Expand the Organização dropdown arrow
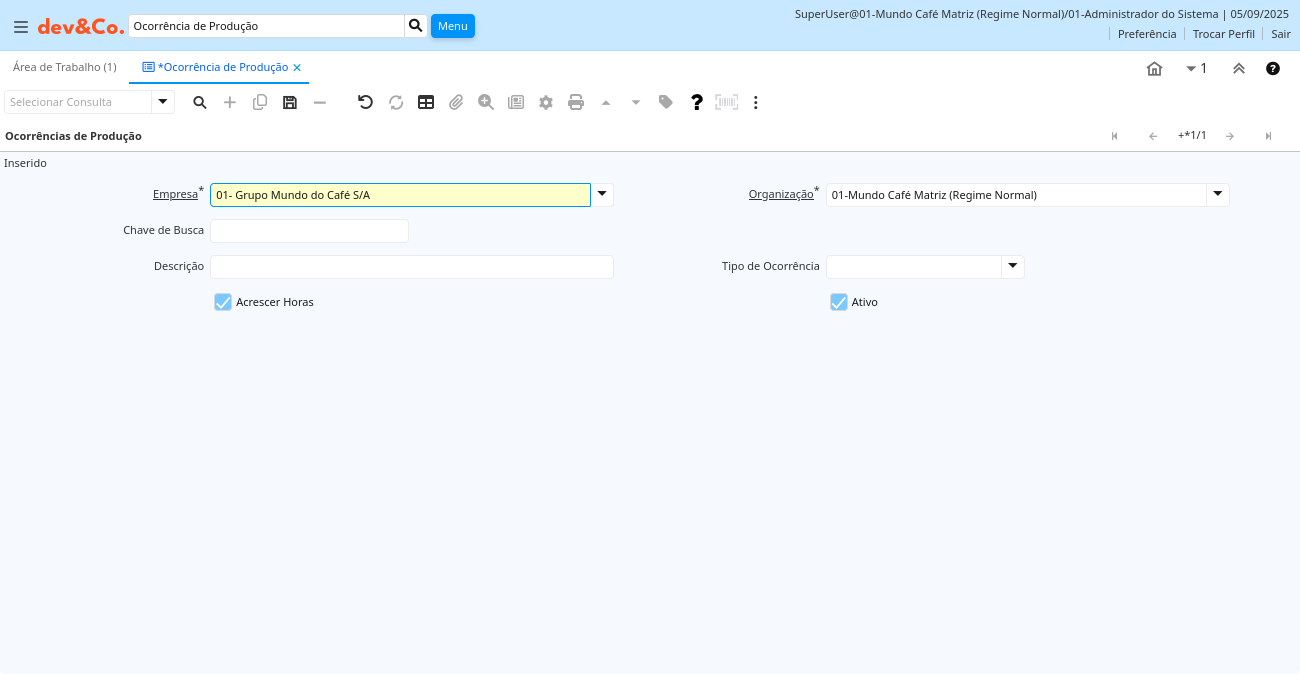The width and height of the screenshot is (1300, 674). 1217,194
